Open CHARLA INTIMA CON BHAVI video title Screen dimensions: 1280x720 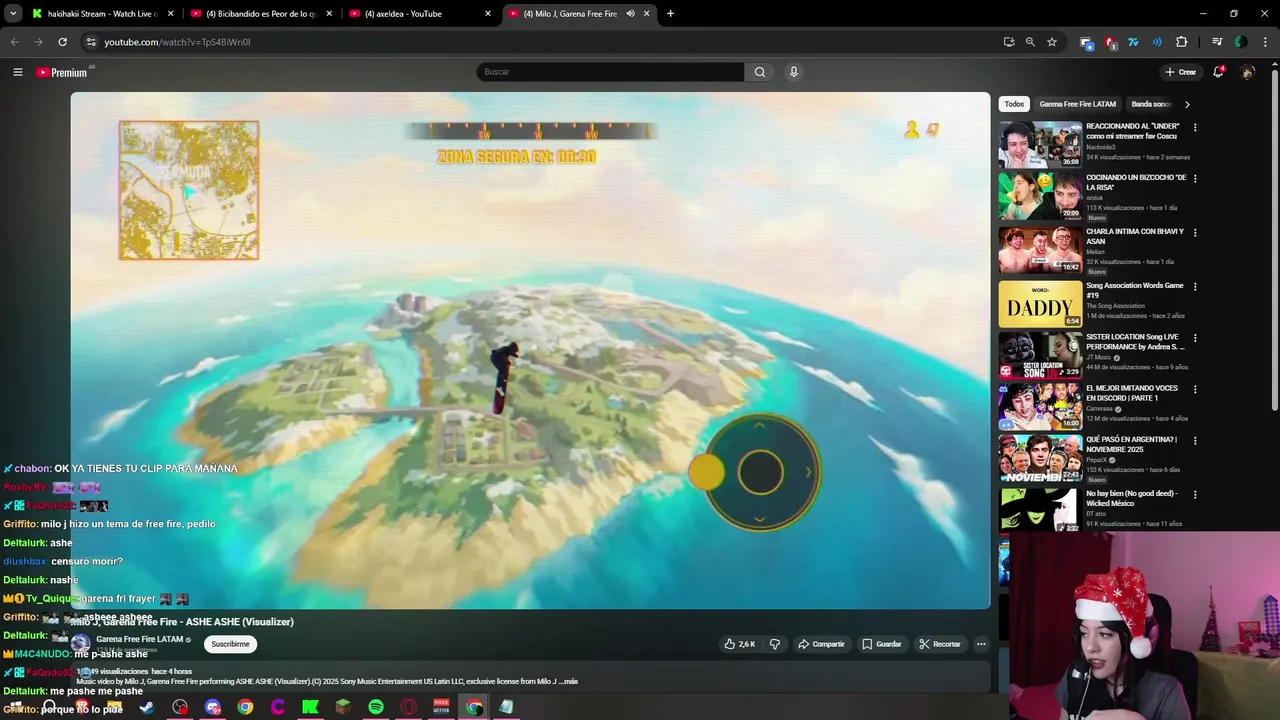(x=1135, y=236)
